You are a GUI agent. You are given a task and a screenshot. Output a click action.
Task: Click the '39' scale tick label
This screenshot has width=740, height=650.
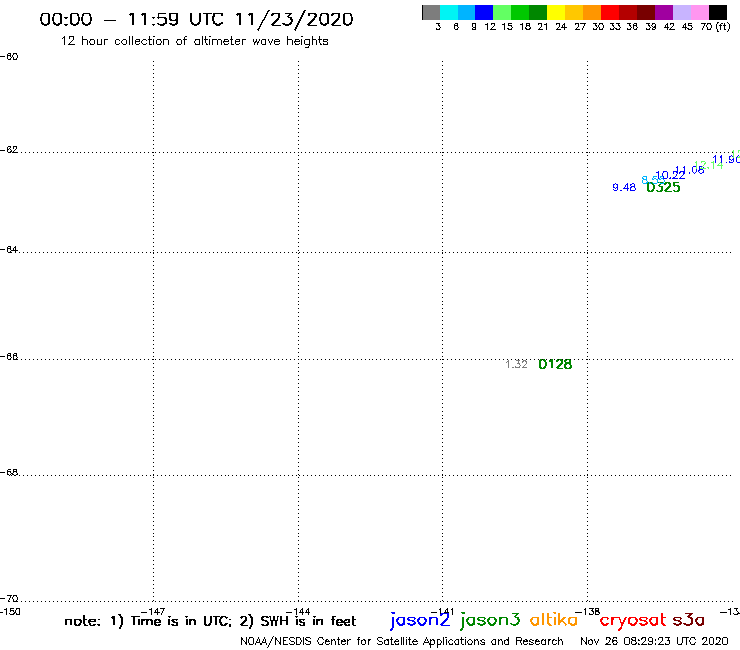pos(651,27)
